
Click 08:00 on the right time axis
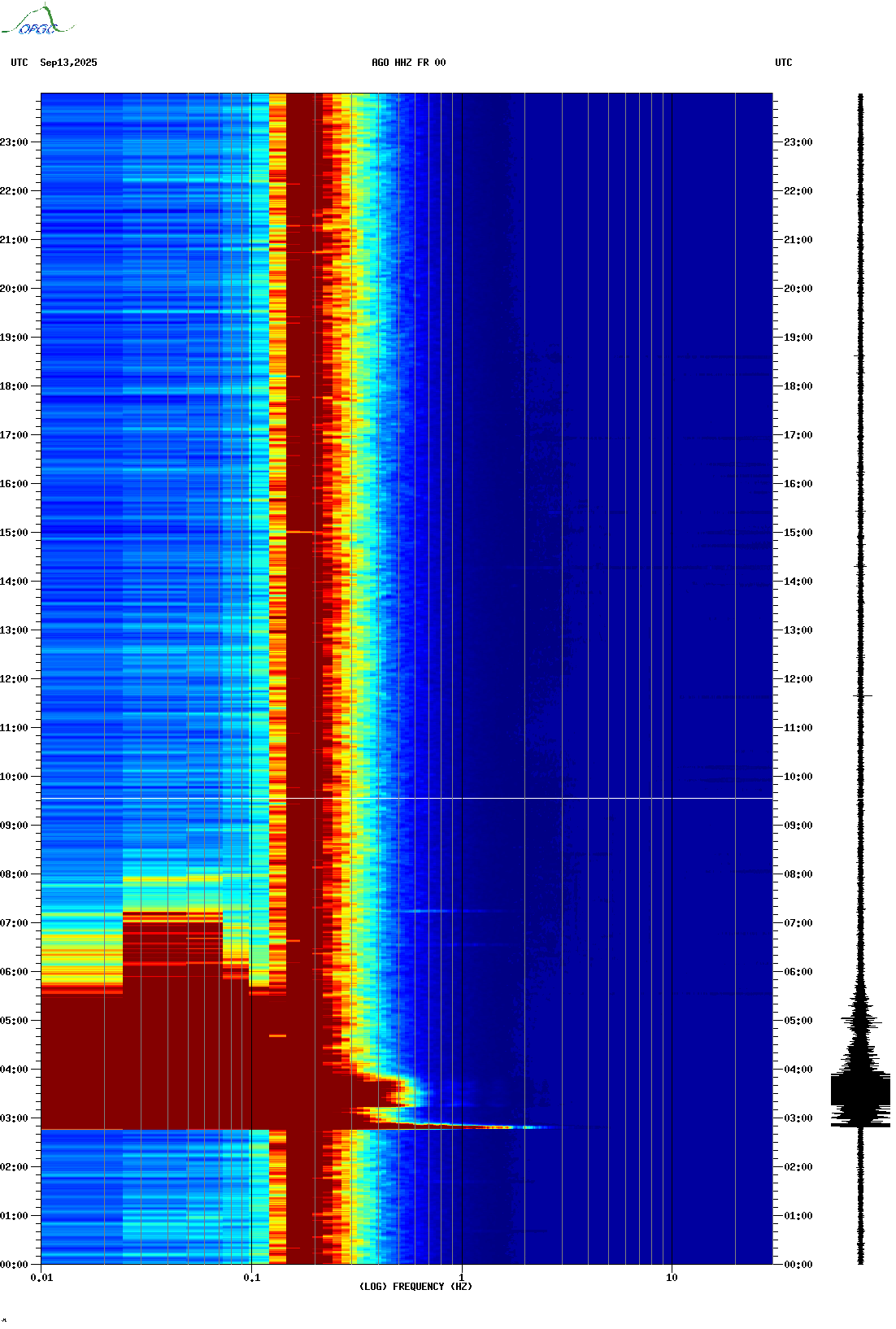[x=798, y=874]
